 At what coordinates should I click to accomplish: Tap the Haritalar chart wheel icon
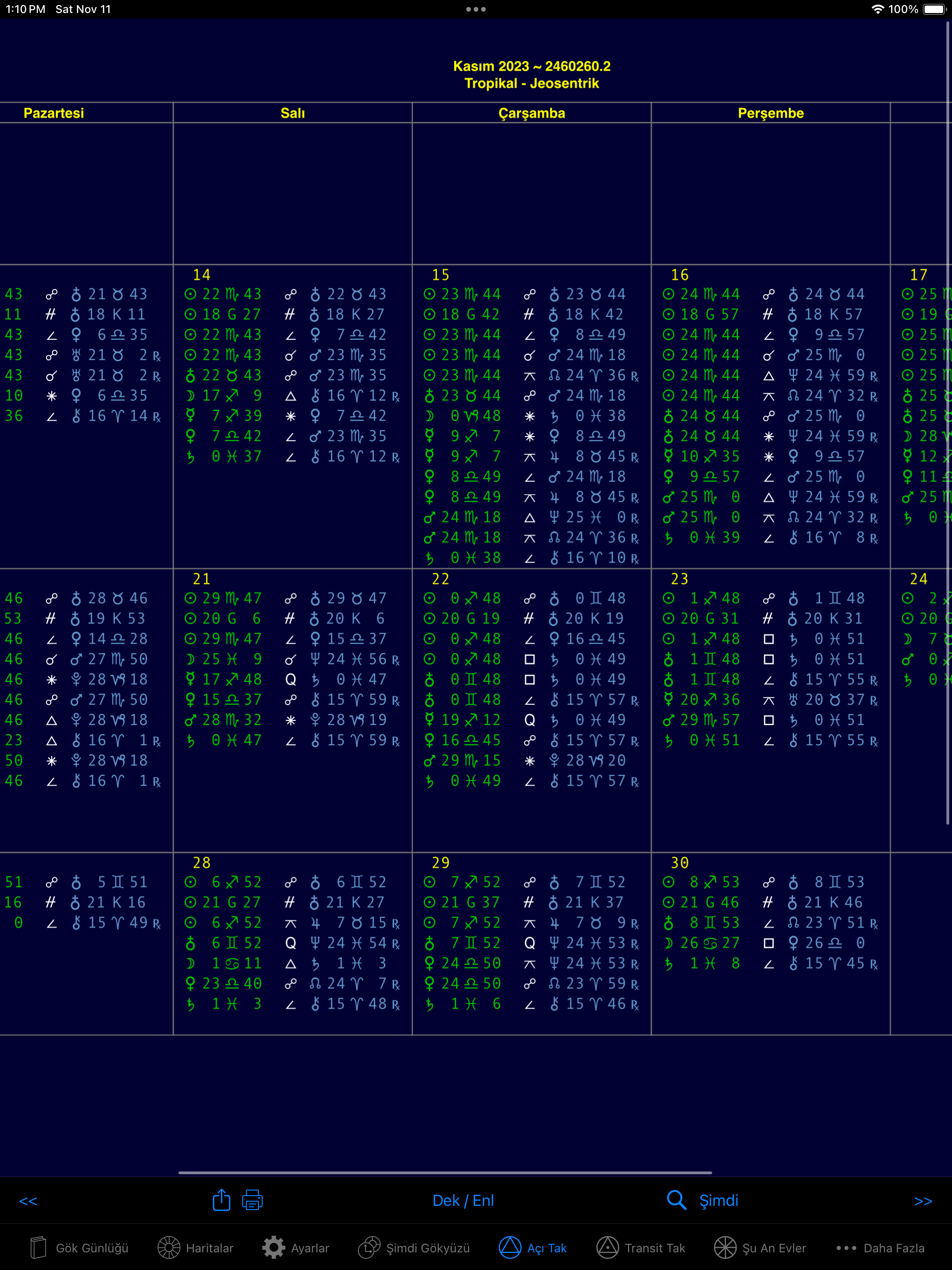[x=169, y=1248]
